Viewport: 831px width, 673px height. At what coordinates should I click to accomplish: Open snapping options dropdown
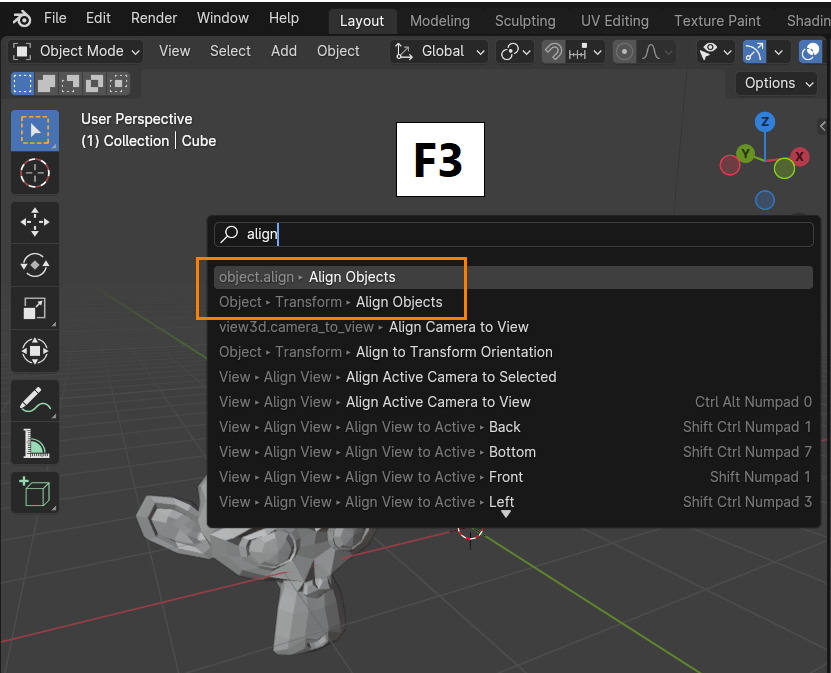pyautogui.click(x=585, y=52)
